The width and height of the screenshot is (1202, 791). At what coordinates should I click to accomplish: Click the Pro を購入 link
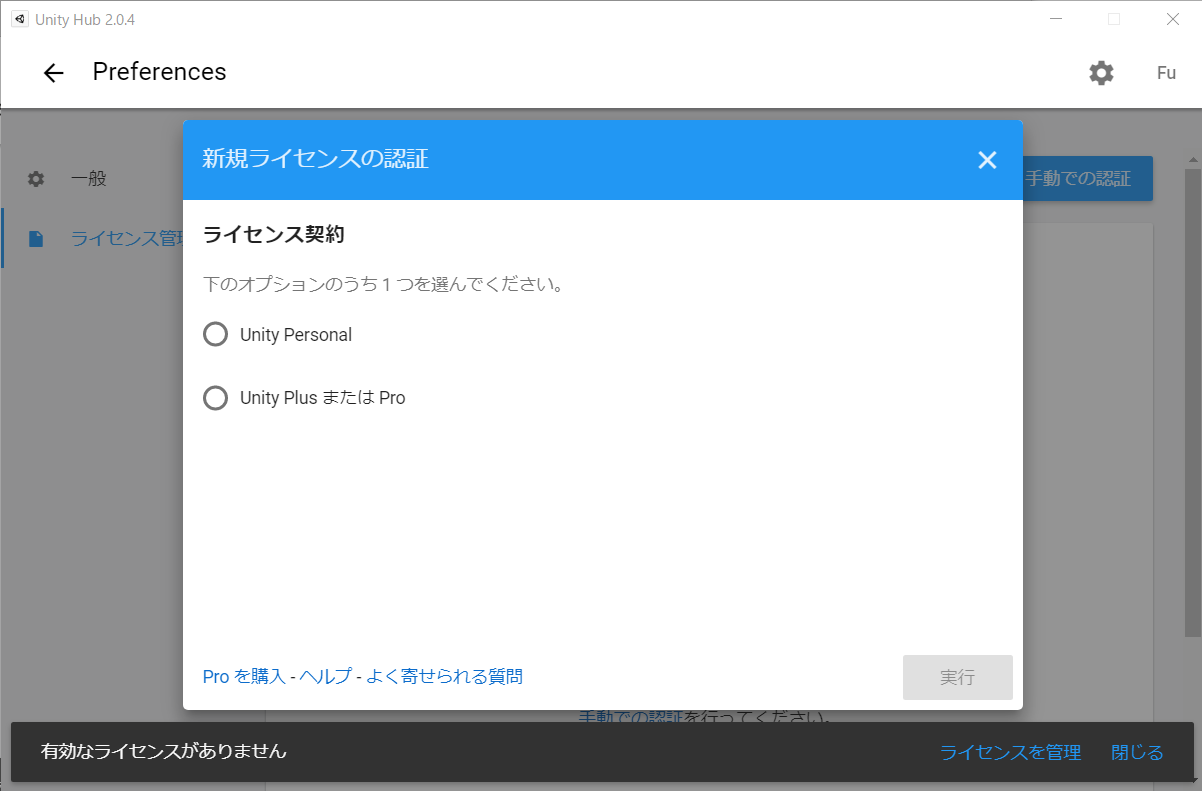coord(244,677)
